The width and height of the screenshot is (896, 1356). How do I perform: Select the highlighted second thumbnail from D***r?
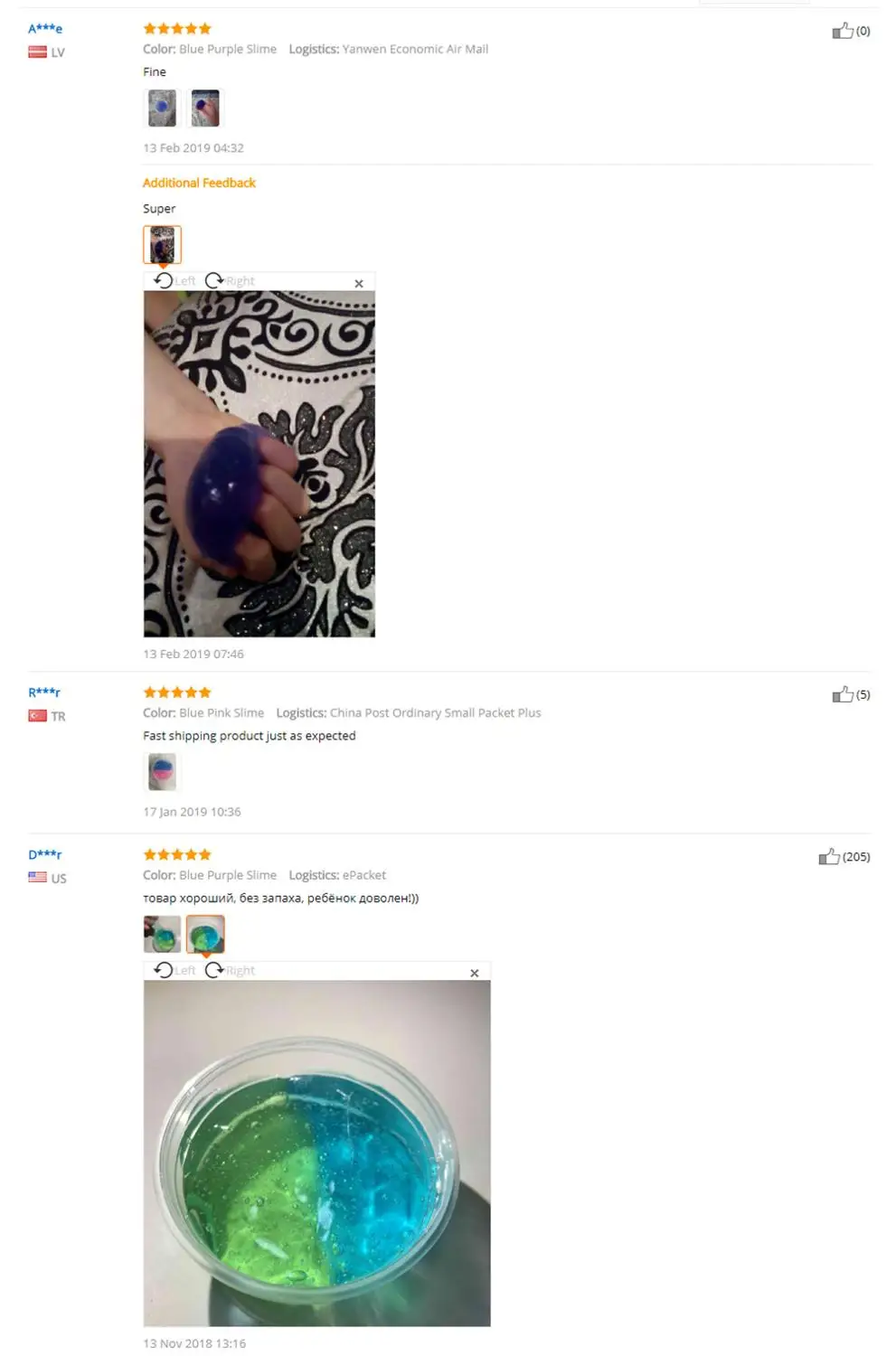point(205,934)
